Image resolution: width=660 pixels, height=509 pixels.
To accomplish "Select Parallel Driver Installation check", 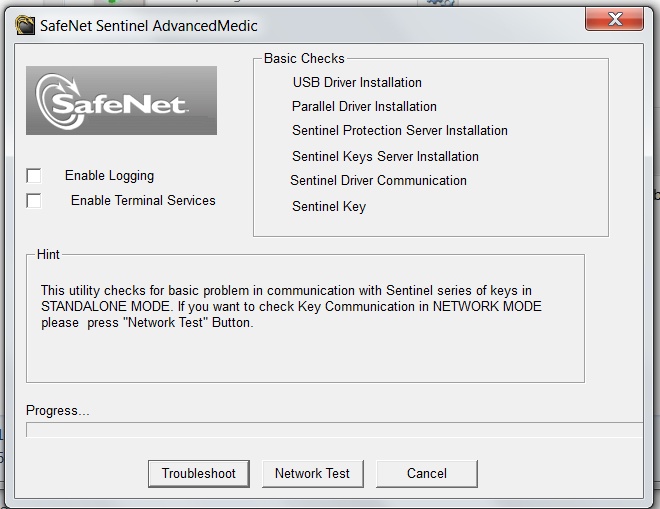I will pos(364,107).
